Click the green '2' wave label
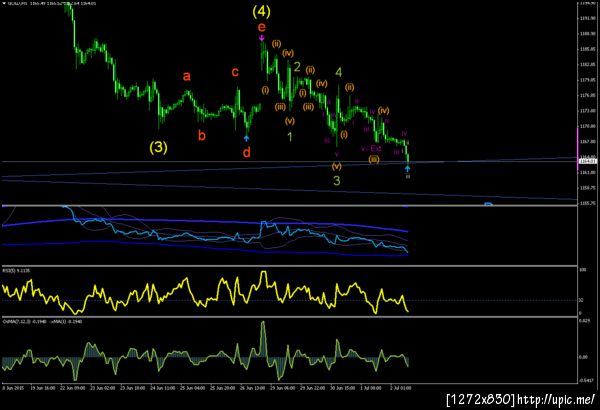Image resolution: width=600 pixels, height=410 pixels. pos(297,67)
